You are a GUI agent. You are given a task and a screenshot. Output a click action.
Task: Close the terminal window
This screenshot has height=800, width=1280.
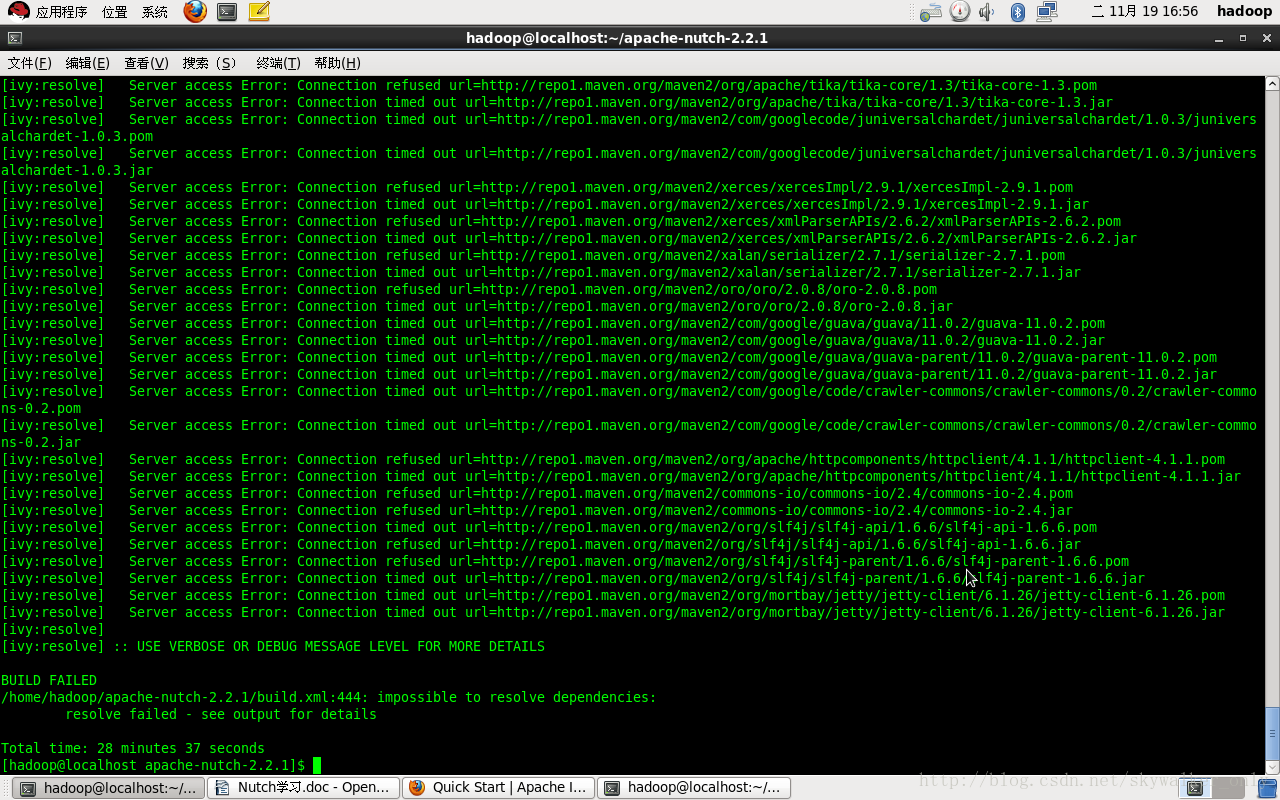click(1266, 38)
